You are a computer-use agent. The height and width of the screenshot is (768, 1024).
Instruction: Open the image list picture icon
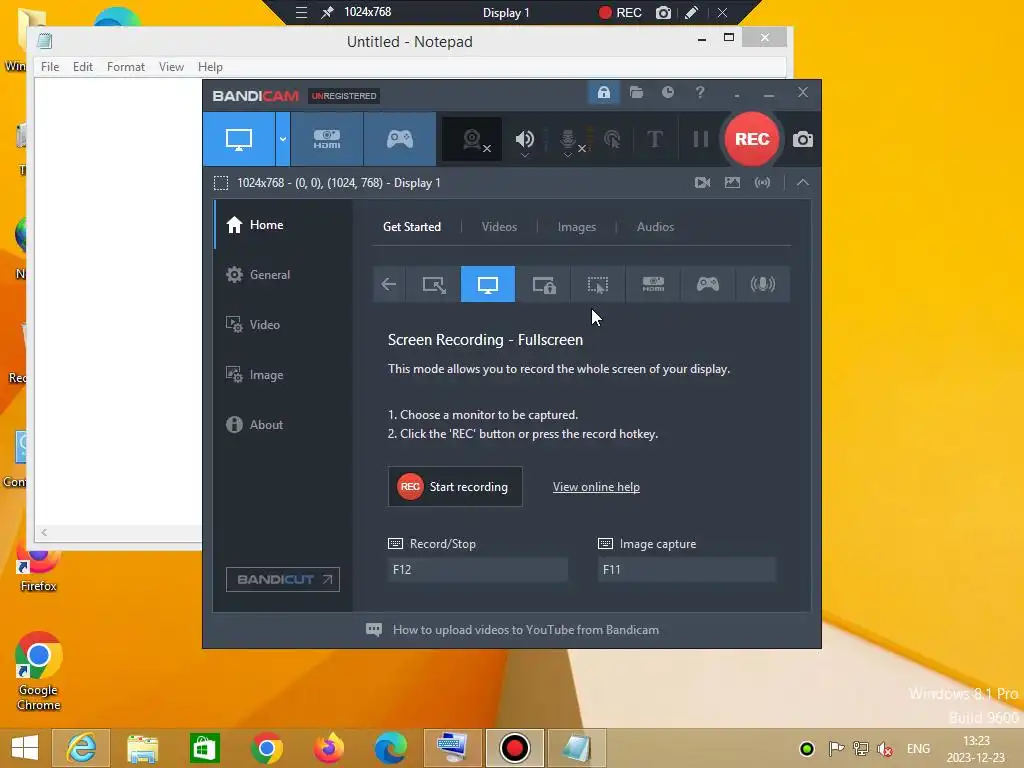pos(732,183)
